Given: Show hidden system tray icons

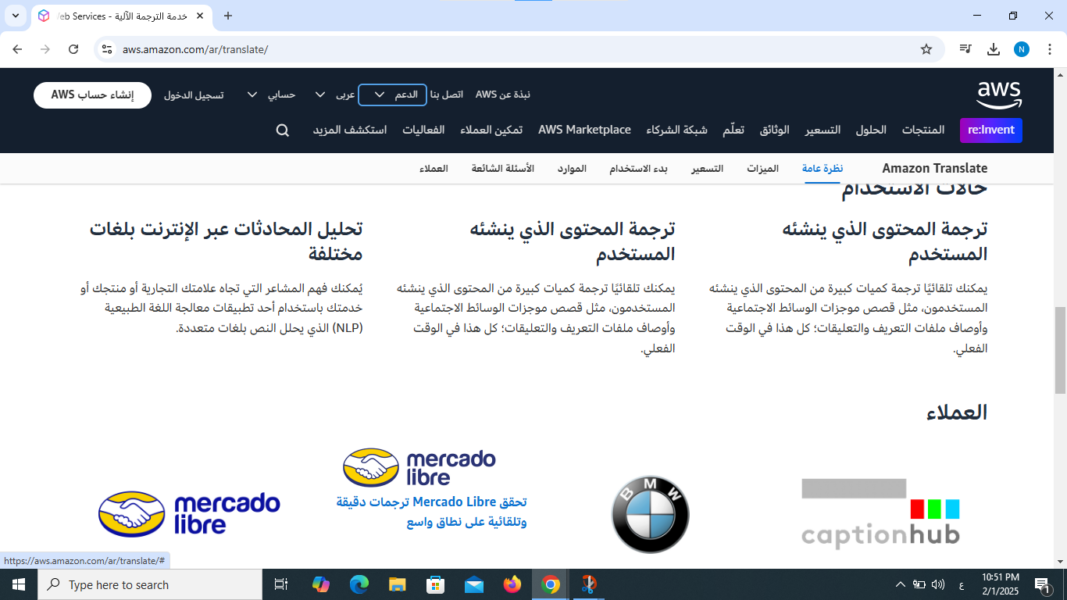Looking at the screenshot, I should point(900,584).
